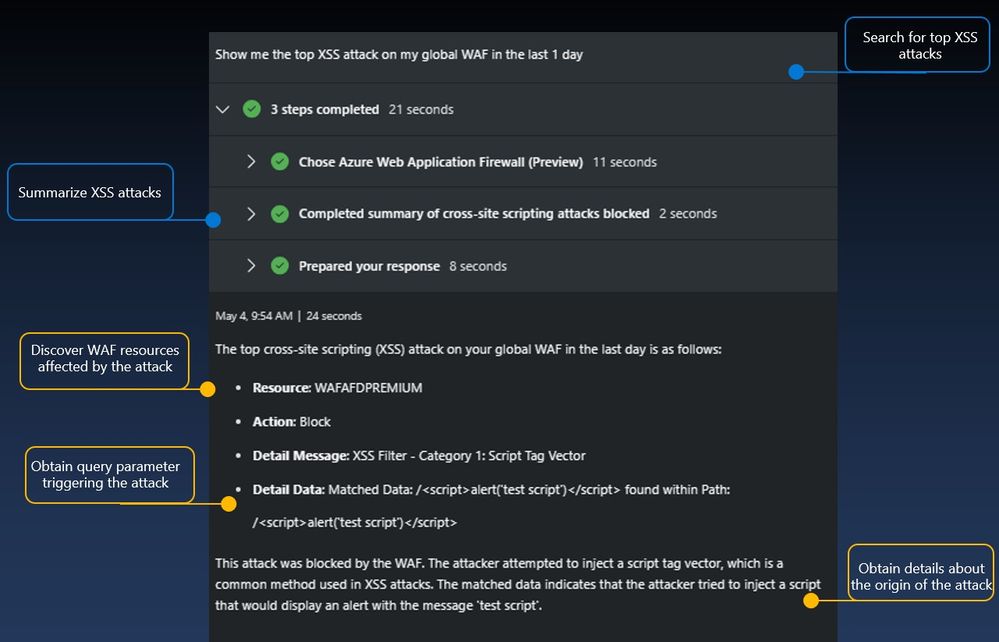Click the Search for top XSS attacks callout
The height and width of the screenshot is (642, 999).
pyautogui.click(x=919, y=45)
